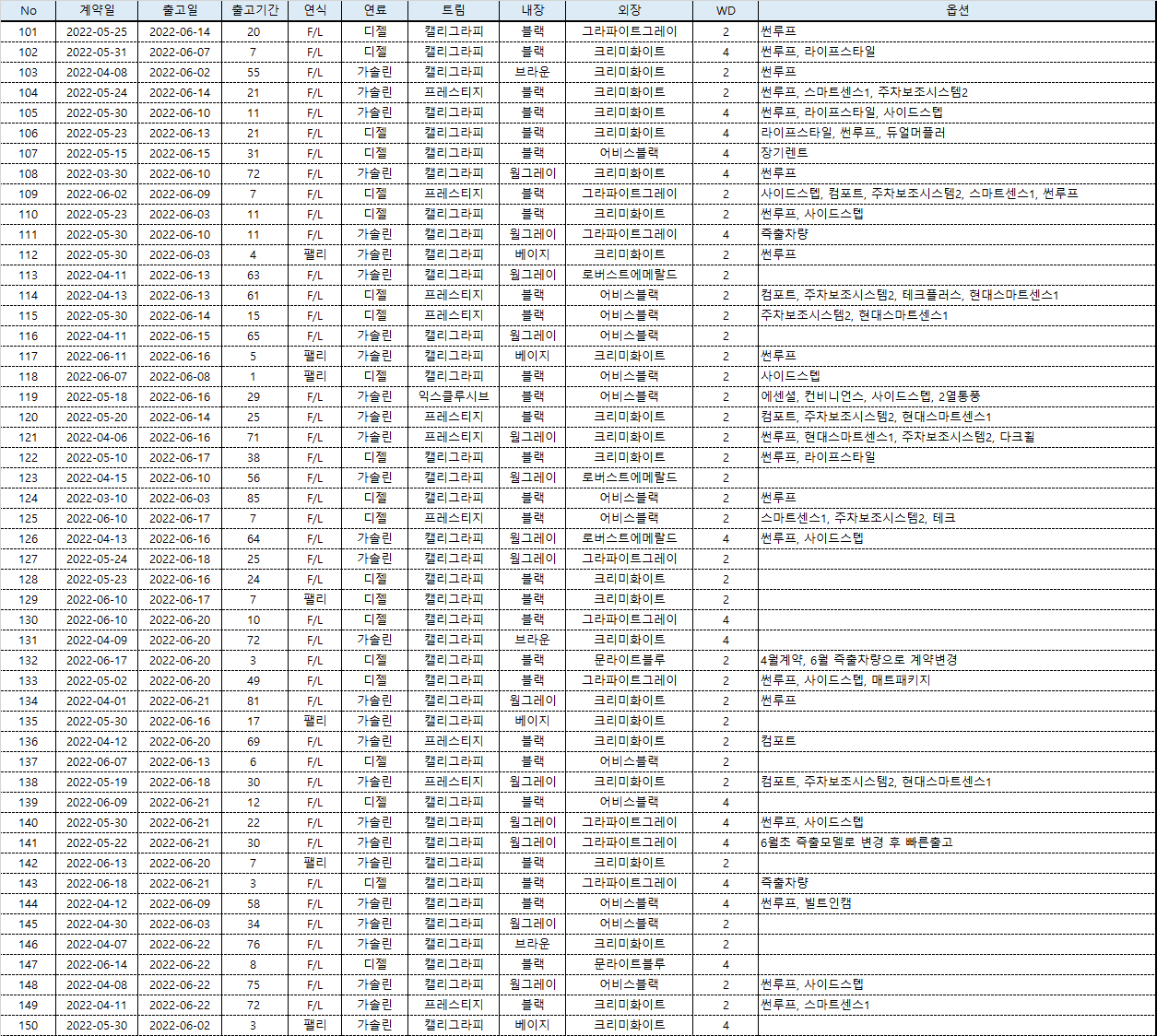Click the WD column header
Image resolution: width=1157 pixels, height=1036 pixels.
(726, 10)
